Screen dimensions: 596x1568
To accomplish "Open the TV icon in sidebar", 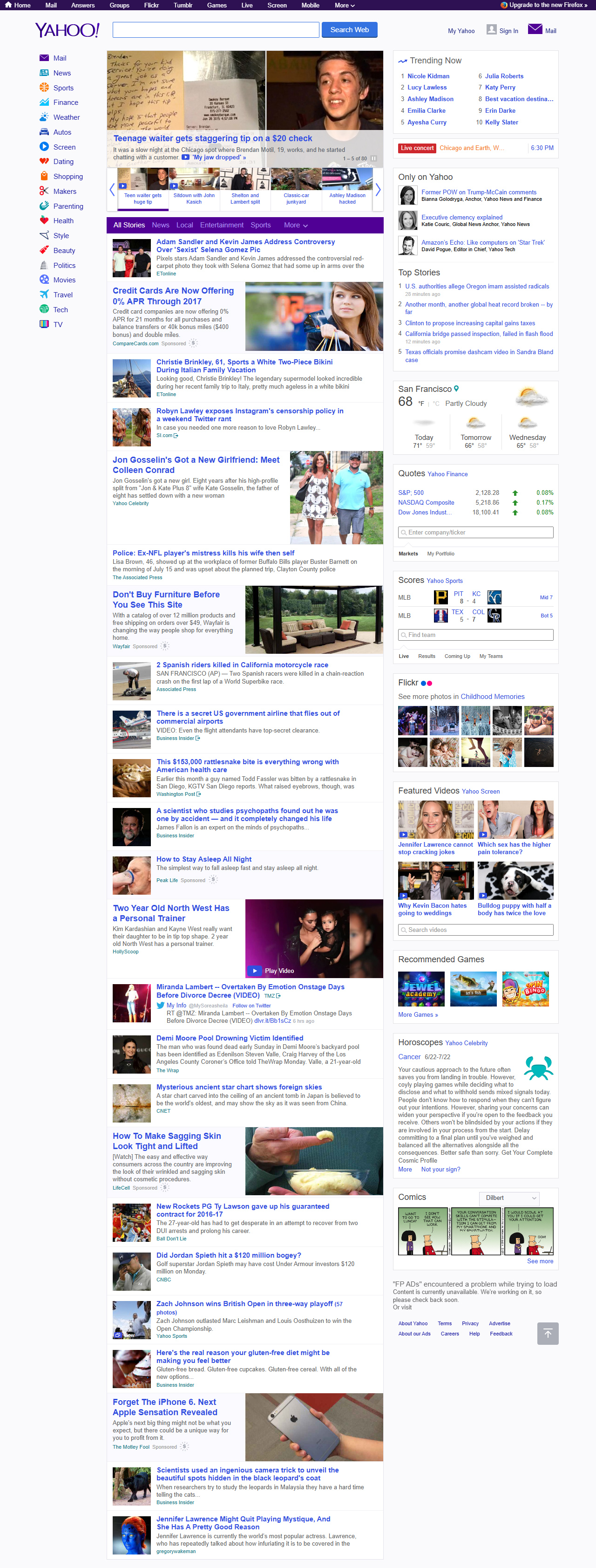I will pos(44,324).
